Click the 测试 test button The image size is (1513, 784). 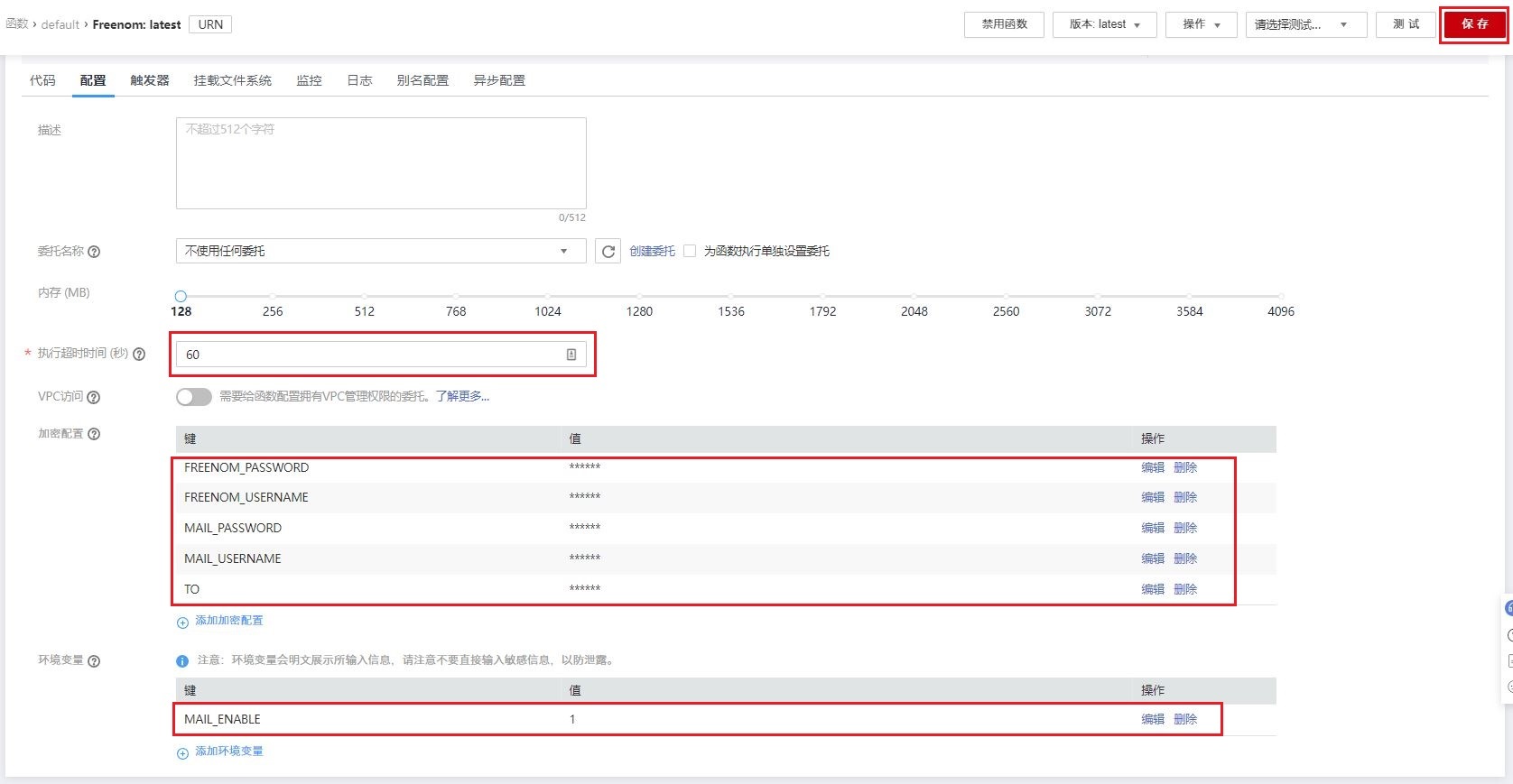pos(1406,24)
